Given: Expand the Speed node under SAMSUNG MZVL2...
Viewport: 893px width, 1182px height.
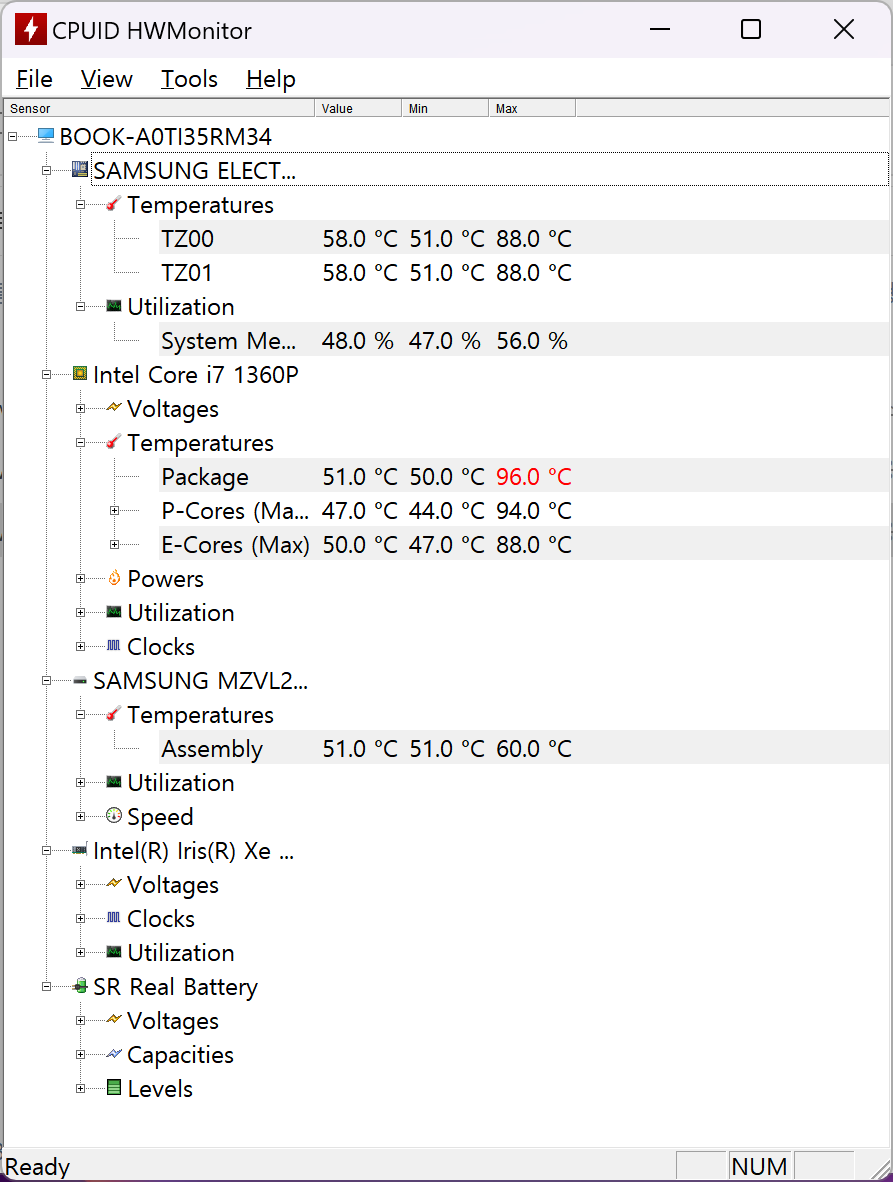Looking at the screenshot, I should [81, 816].
